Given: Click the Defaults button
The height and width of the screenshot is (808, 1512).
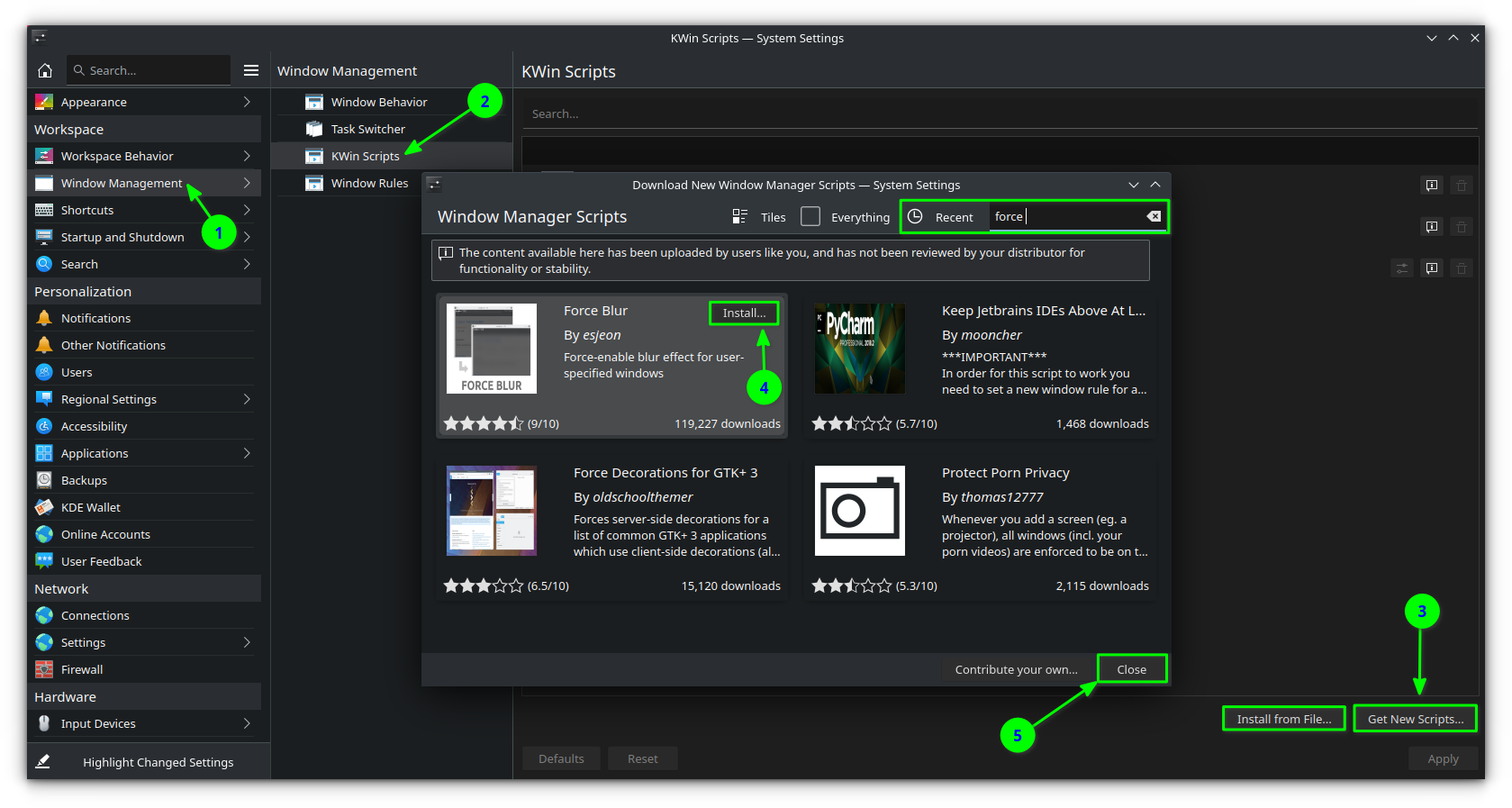Looking at the screenshot, I should (x=561, y=758).
